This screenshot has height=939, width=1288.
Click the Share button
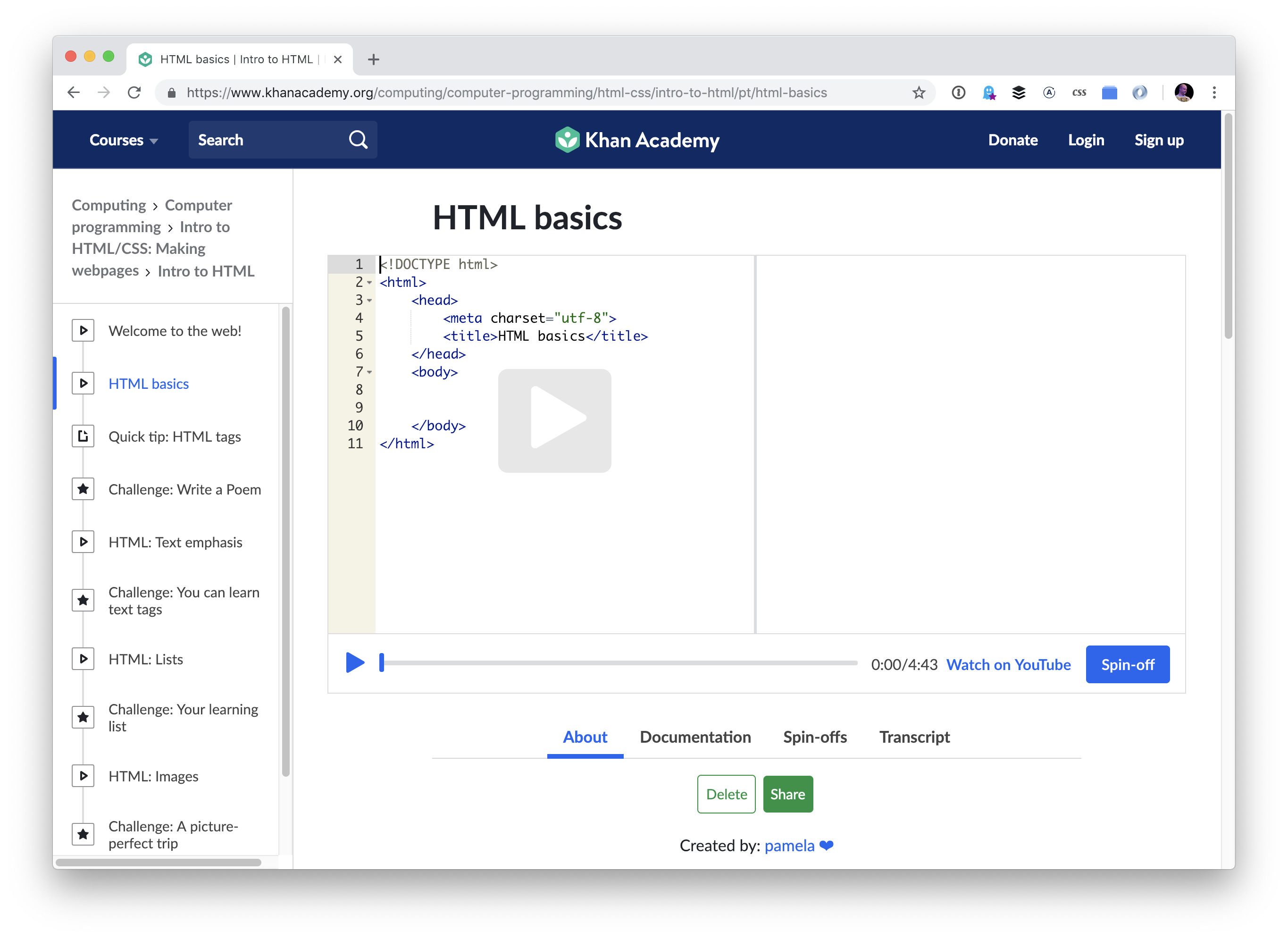[x=788, y=793]
